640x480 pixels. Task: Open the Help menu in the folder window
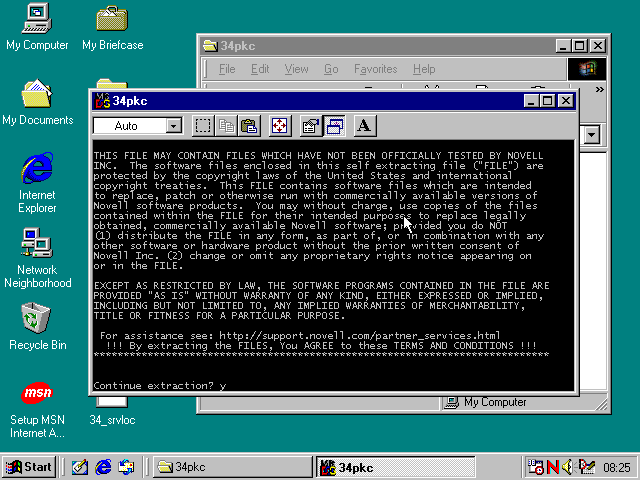pyautogui.click(x=424, y=69)
